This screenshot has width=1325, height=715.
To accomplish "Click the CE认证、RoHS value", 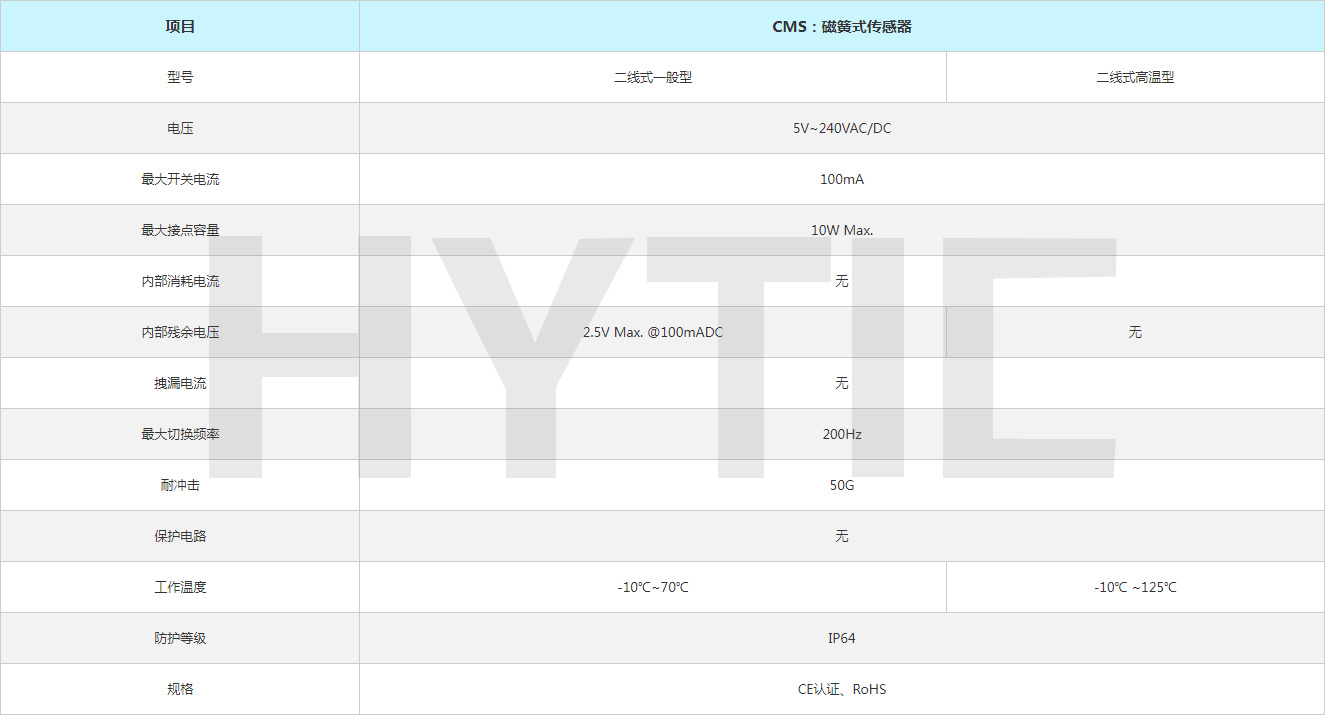I will click(842, 689).
